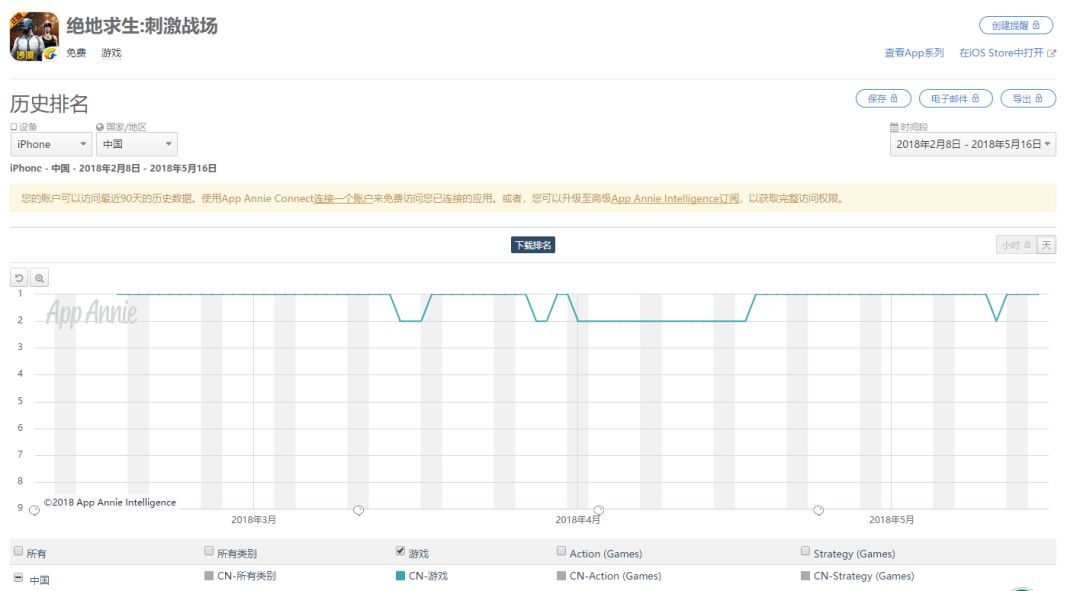Click the event marker before 2018年5月
Image resolution: width=1080 pixels, height=591 pixels.
(818, 510)
